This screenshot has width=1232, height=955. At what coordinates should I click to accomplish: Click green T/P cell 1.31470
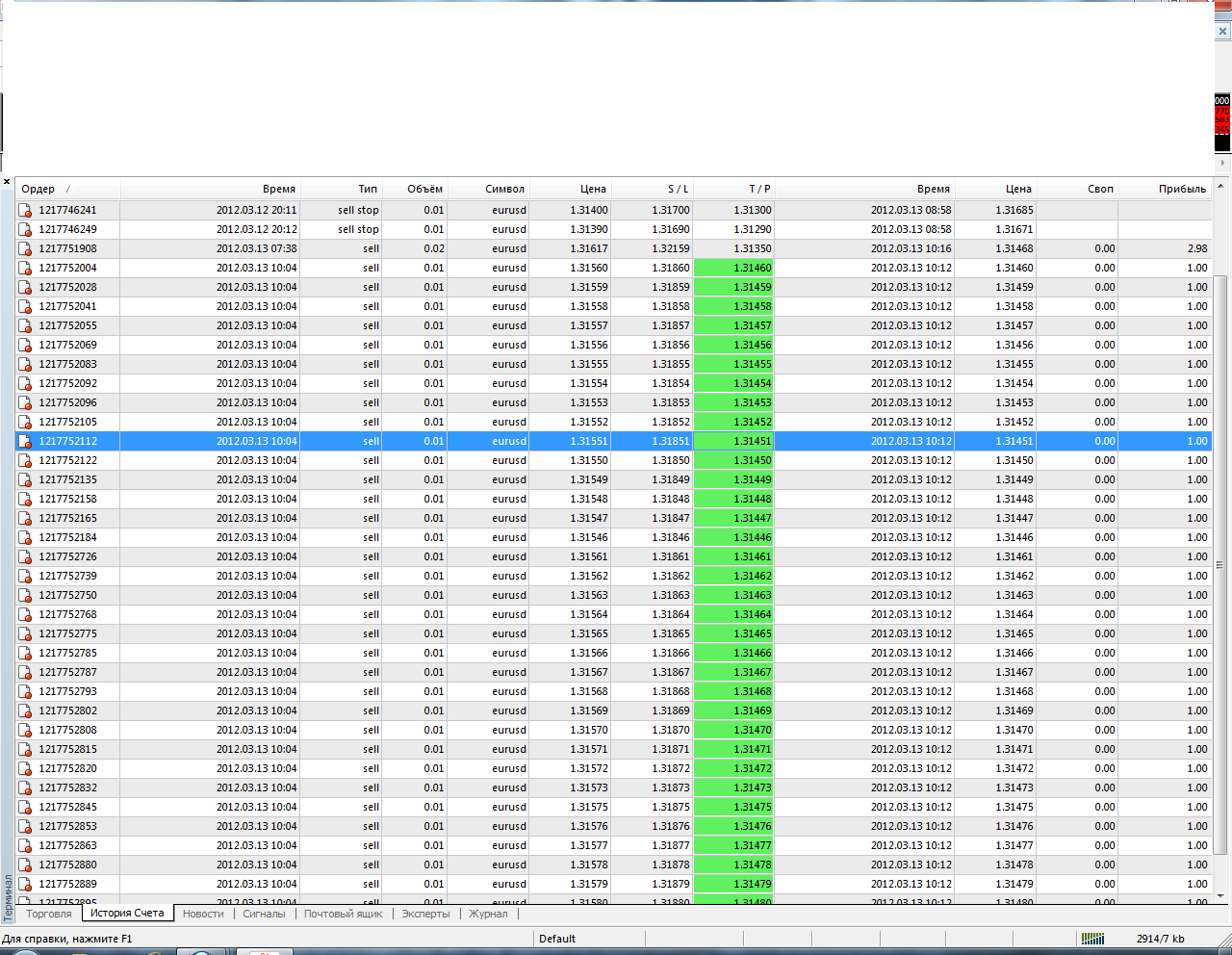pos(733,730)
